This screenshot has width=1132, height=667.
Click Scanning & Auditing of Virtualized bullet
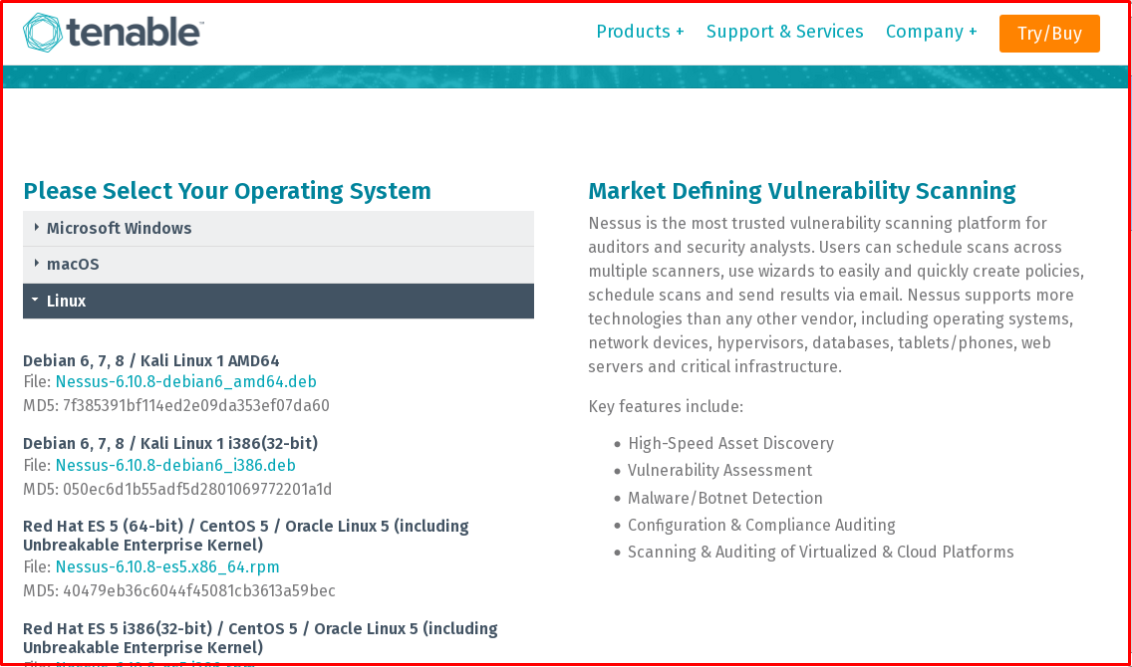[821, 552]
